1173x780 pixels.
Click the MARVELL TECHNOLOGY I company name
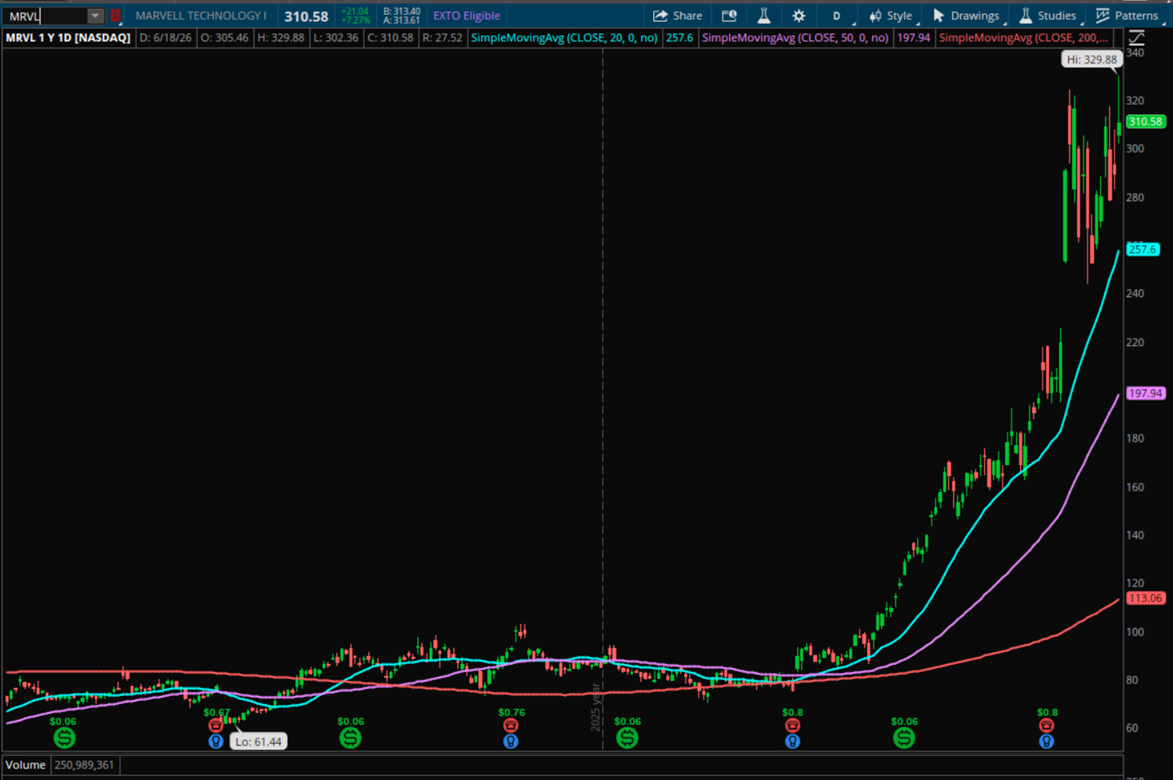point(201,16)
